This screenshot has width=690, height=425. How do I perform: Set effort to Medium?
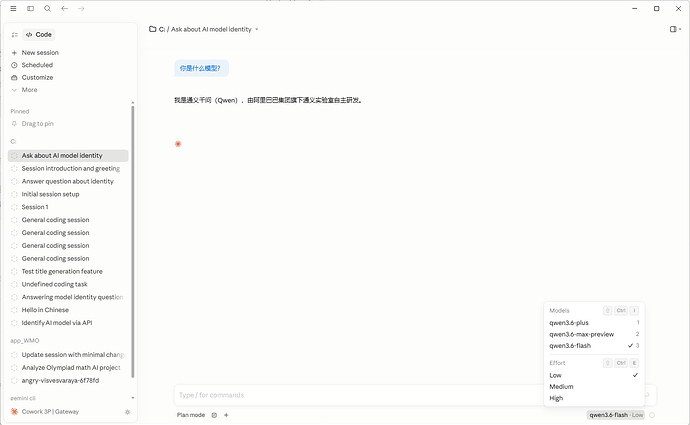594,387
